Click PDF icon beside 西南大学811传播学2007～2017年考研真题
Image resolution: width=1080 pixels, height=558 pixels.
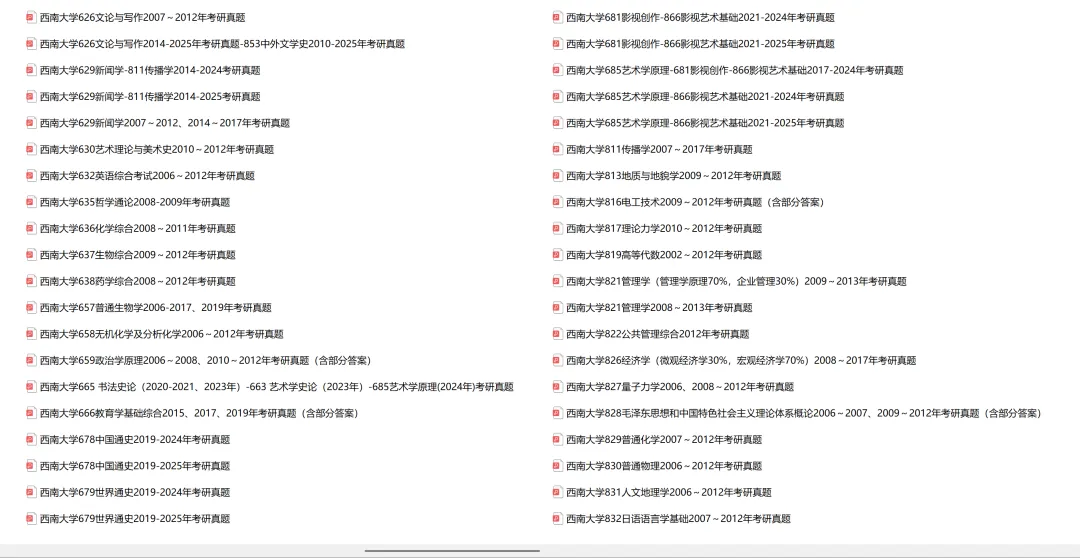point(557,149)
